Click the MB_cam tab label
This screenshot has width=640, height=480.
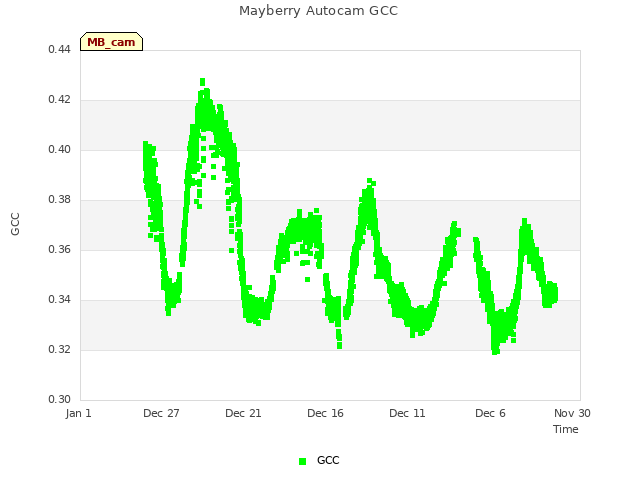click(111, 42)
